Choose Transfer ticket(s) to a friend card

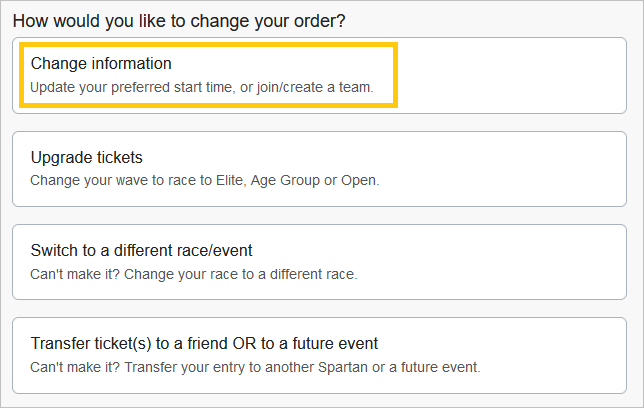(320, 355)
